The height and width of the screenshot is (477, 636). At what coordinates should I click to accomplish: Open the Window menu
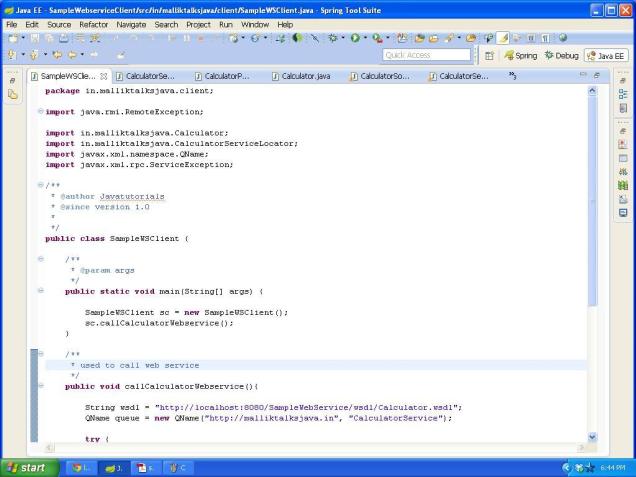[254, 24]
